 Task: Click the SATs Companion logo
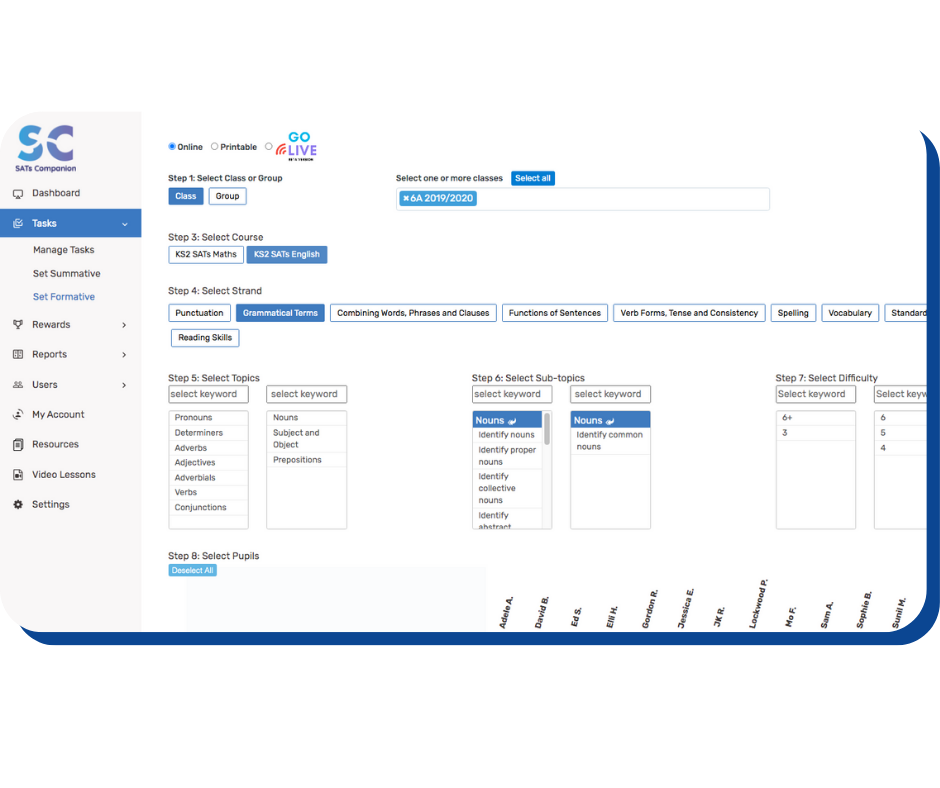tap(46, 147)
